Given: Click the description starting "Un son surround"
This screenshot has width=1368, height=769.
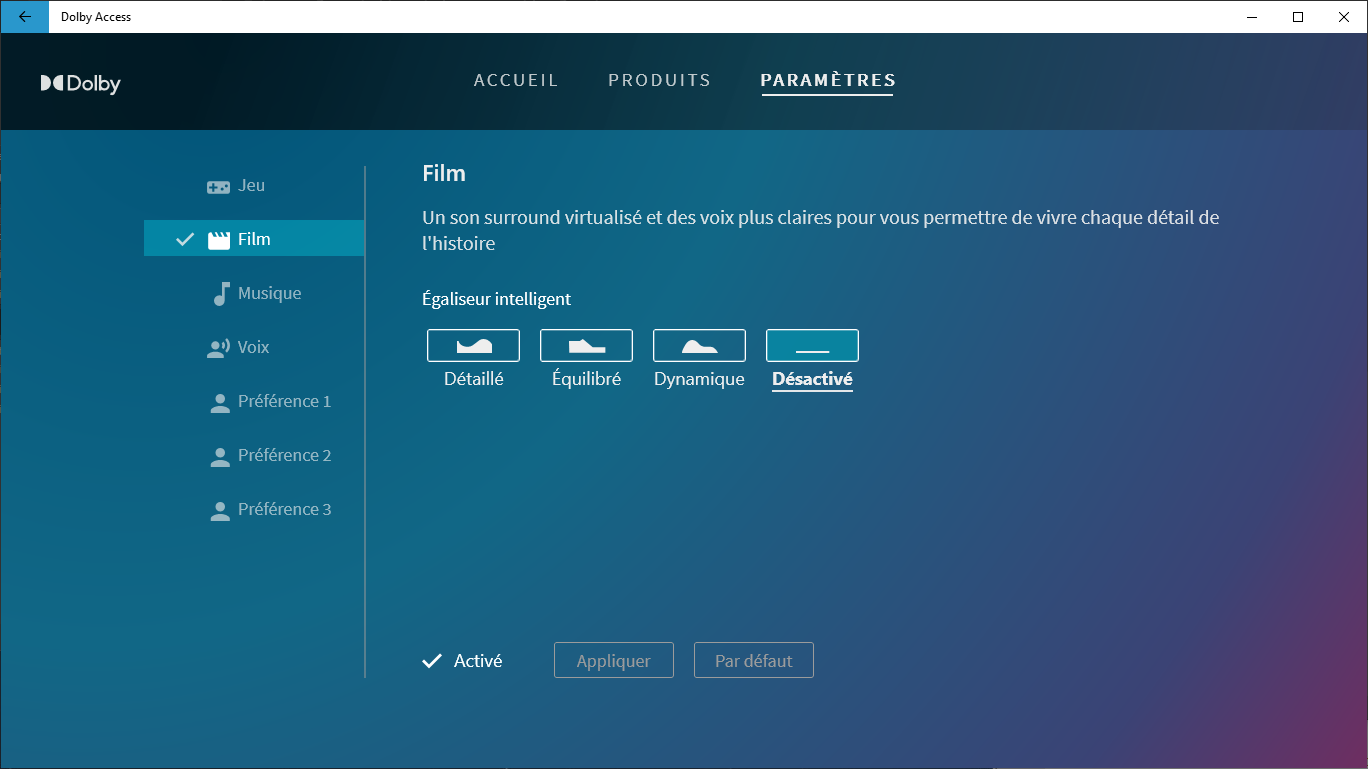Looking at the screenshot, I should tap(821, 230).
